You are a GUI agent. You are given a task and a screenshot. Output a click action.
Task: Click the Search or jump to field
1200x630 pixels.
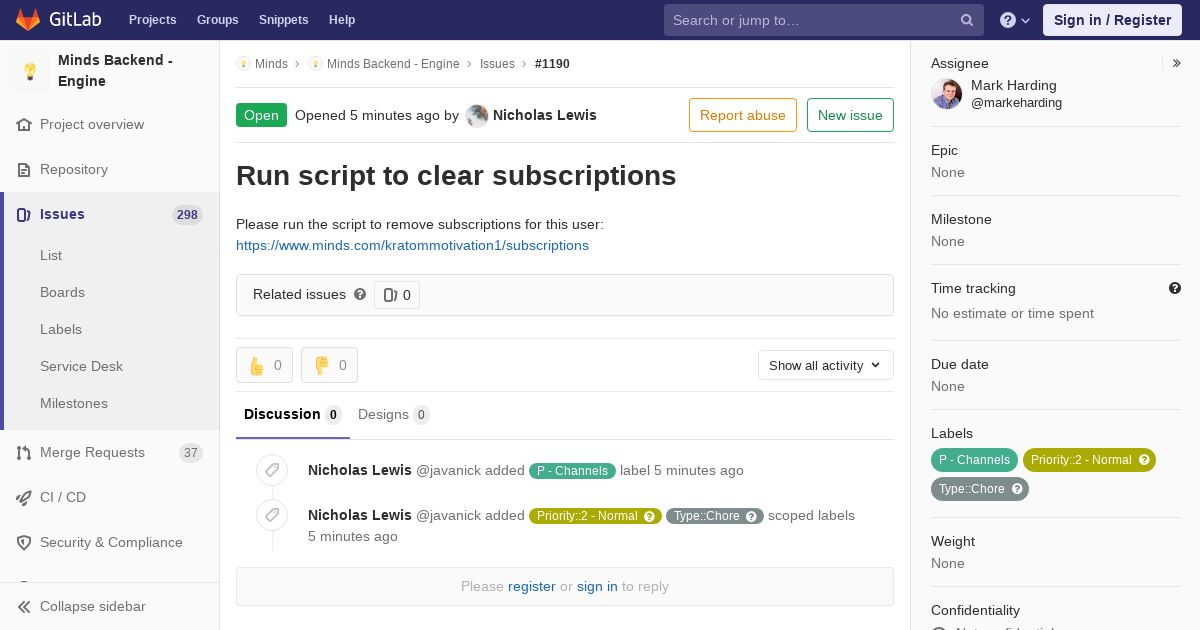824,20
